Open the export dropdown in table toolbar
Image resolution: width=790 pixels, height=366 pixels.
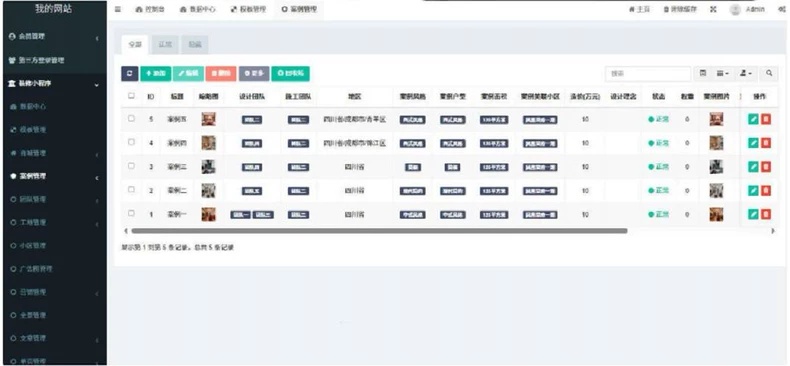(746, 74)
